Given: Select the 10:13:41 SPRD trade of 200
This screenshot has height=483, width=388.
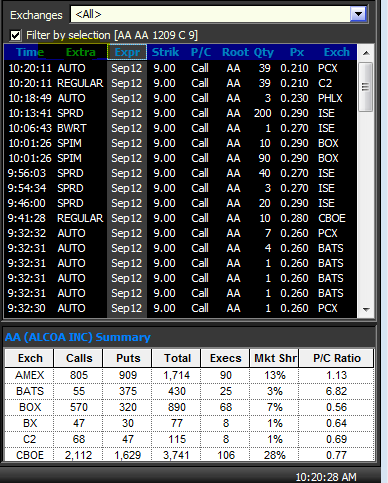Looking at the screenshot, I should [180, 113].
